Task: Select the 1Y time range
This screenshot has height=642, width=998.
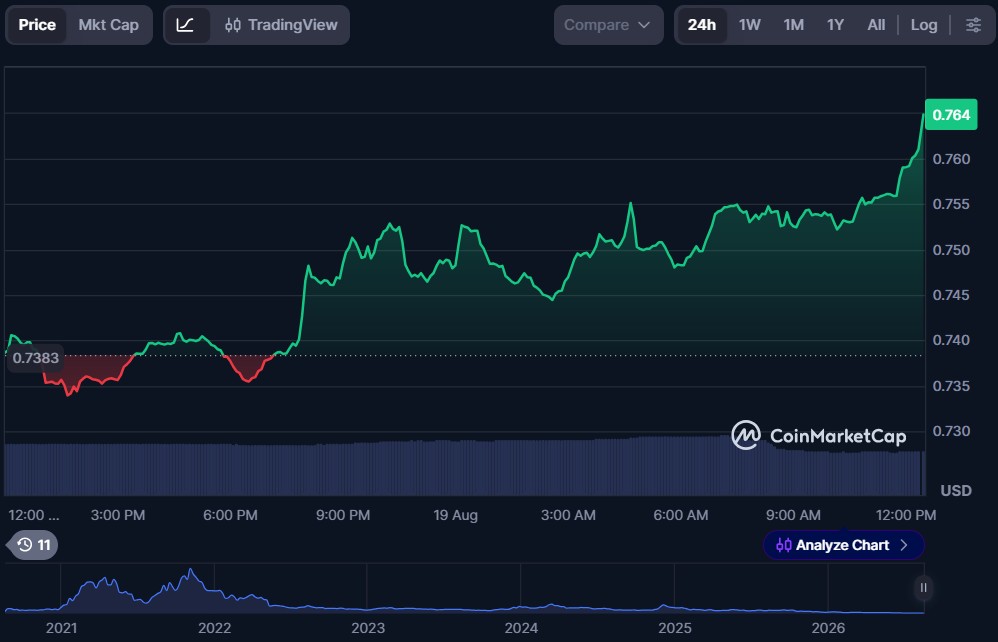Action: [x=835, y=25]
